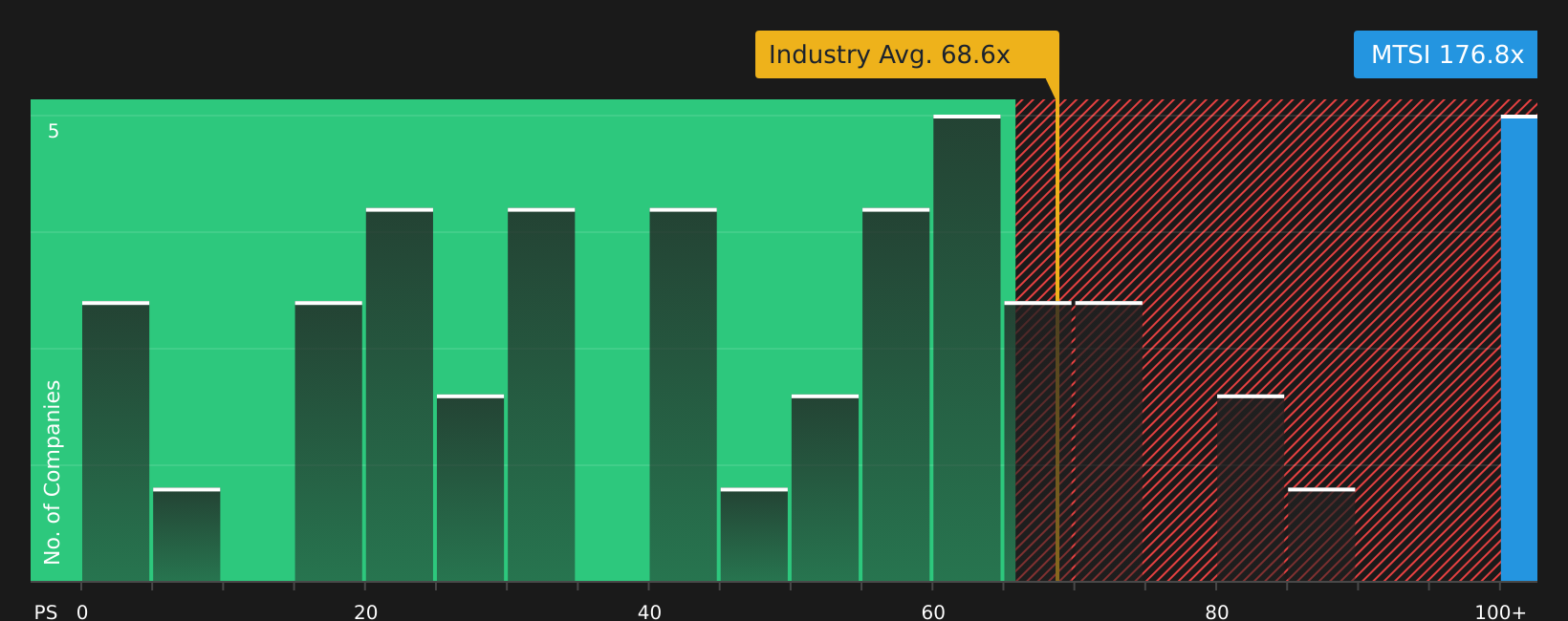Screen dimensions: 1568x621
Task: Click the '100+' x-axis label
Action: tap(1500, 612)
